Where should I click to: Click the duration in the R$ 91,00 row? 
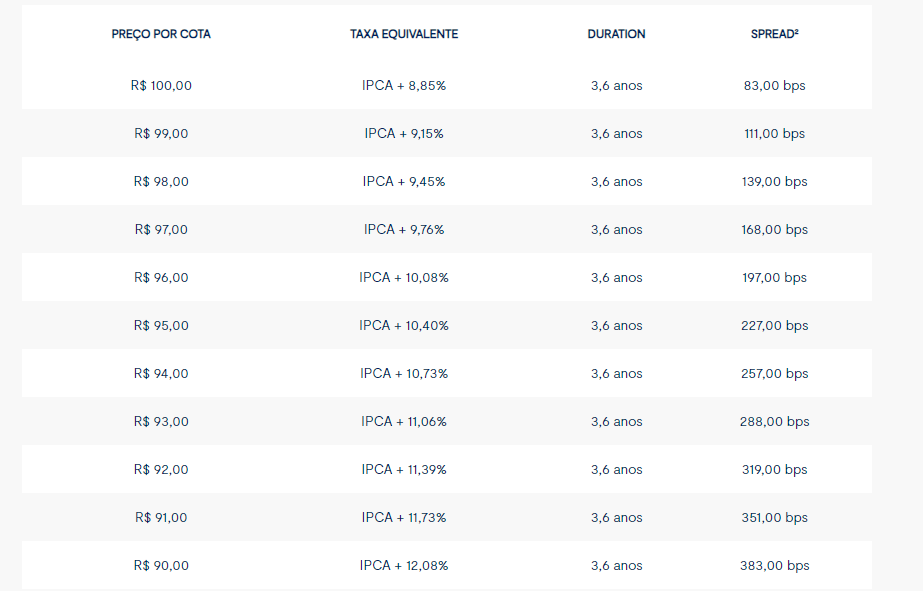[616, 517]
